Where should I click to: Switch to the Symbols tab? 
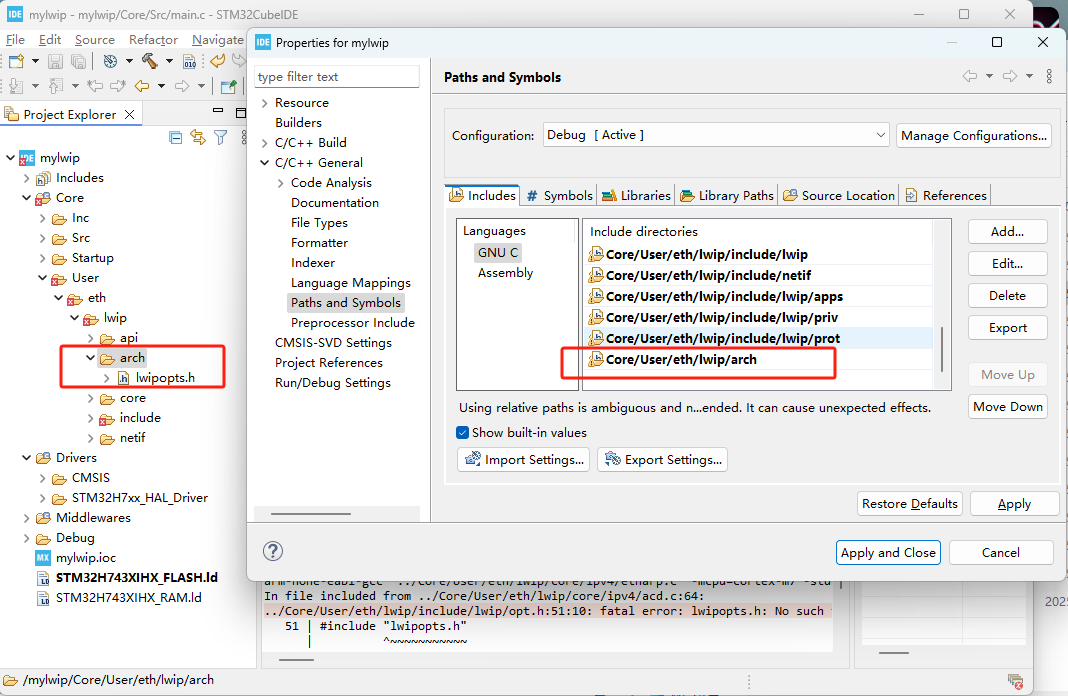click(560, 196)
